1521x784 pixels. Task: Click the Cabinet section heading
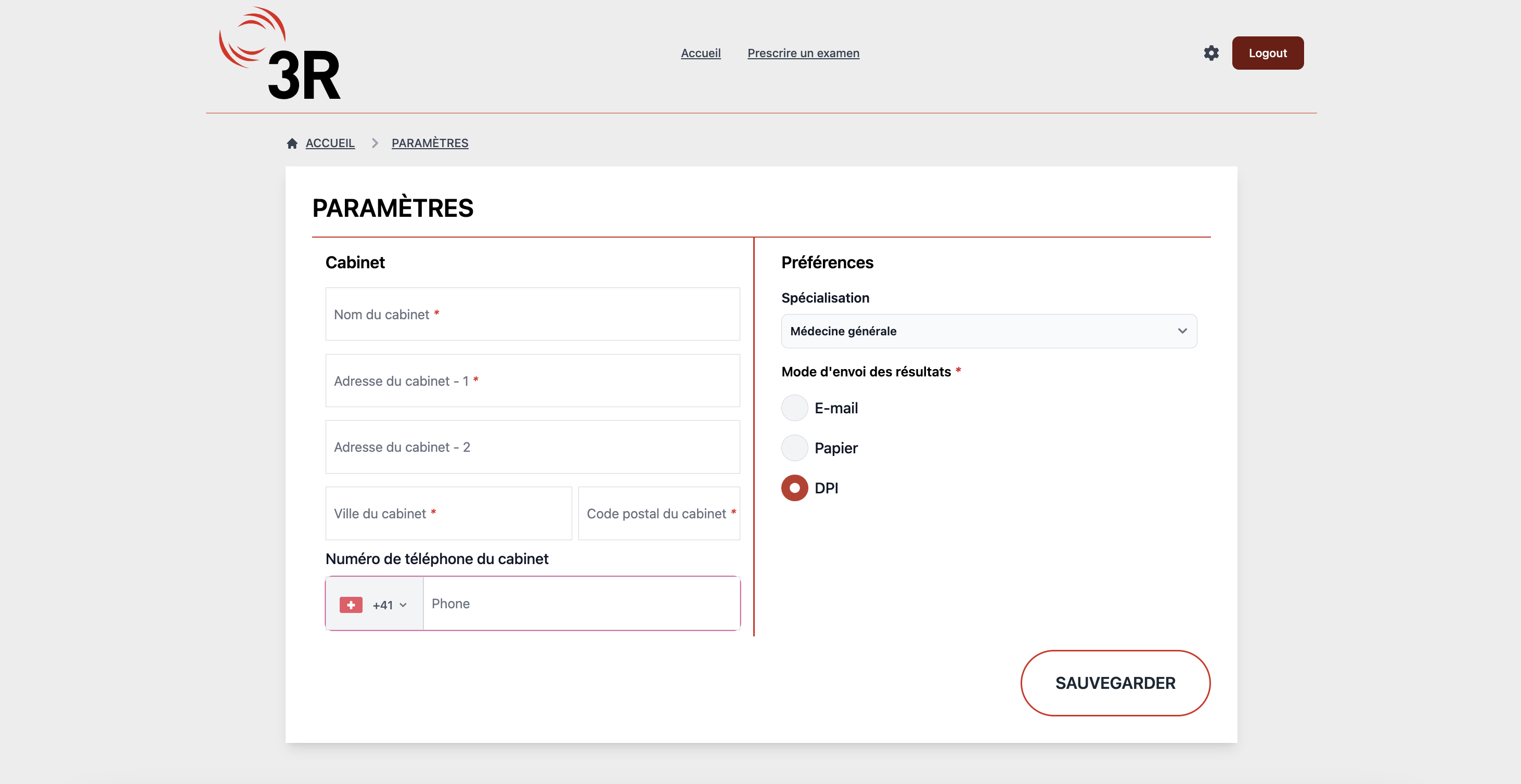(355, 263)
